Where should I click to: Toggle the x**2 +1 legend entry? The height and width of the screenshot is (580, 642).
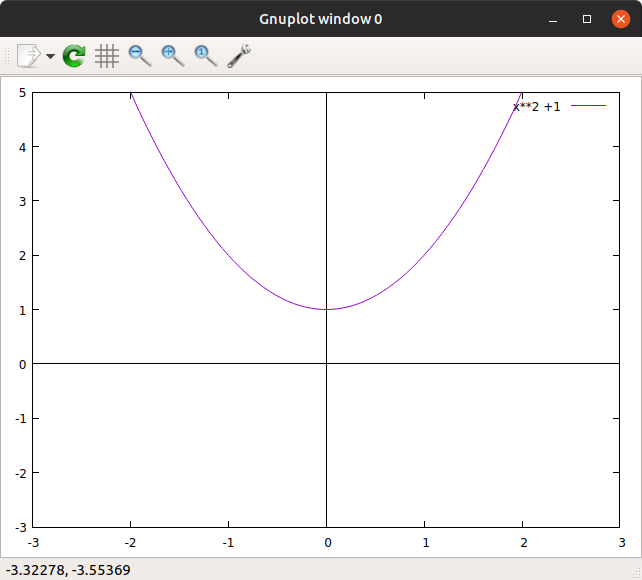point(536,107)
